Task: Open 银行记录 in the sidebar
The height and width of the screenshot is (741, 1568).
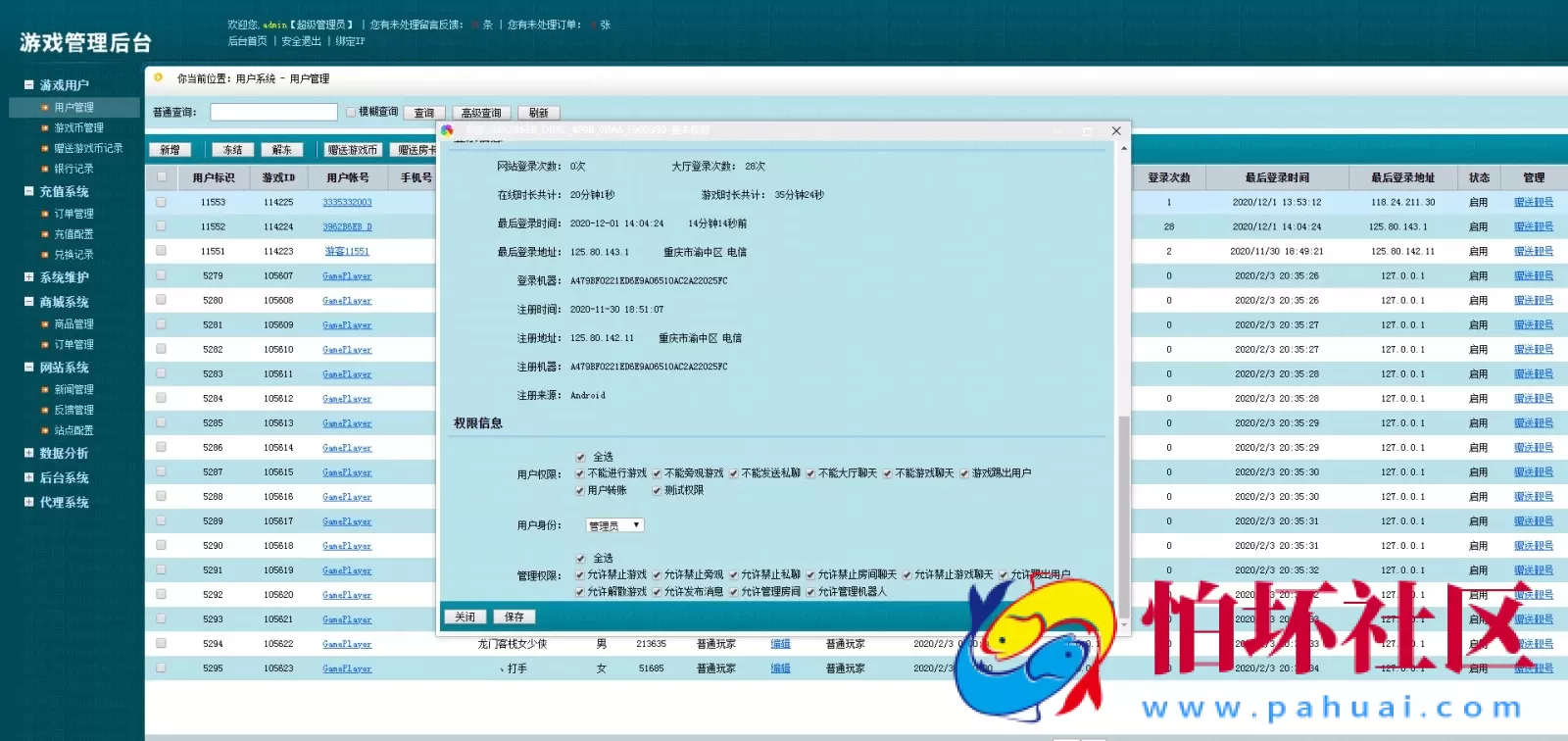Action: 74,170
